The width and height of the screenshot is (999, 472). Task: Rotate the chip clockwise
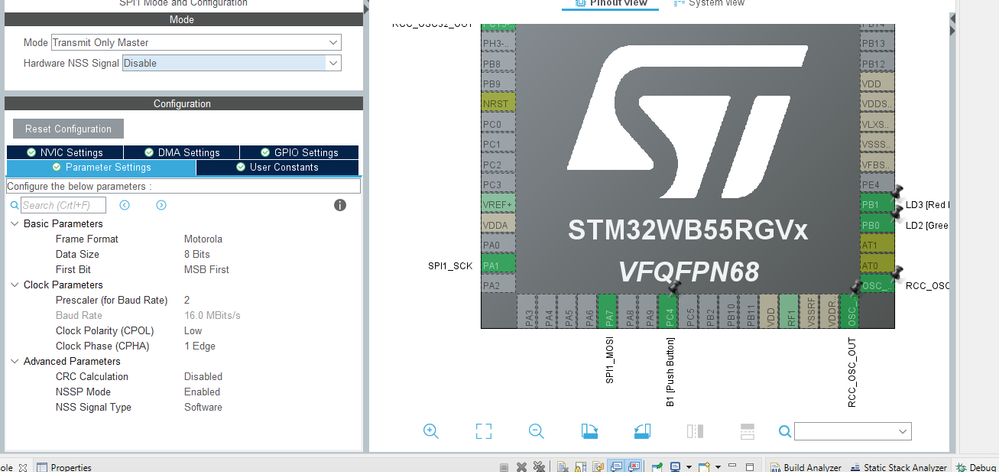coord(589,431)
